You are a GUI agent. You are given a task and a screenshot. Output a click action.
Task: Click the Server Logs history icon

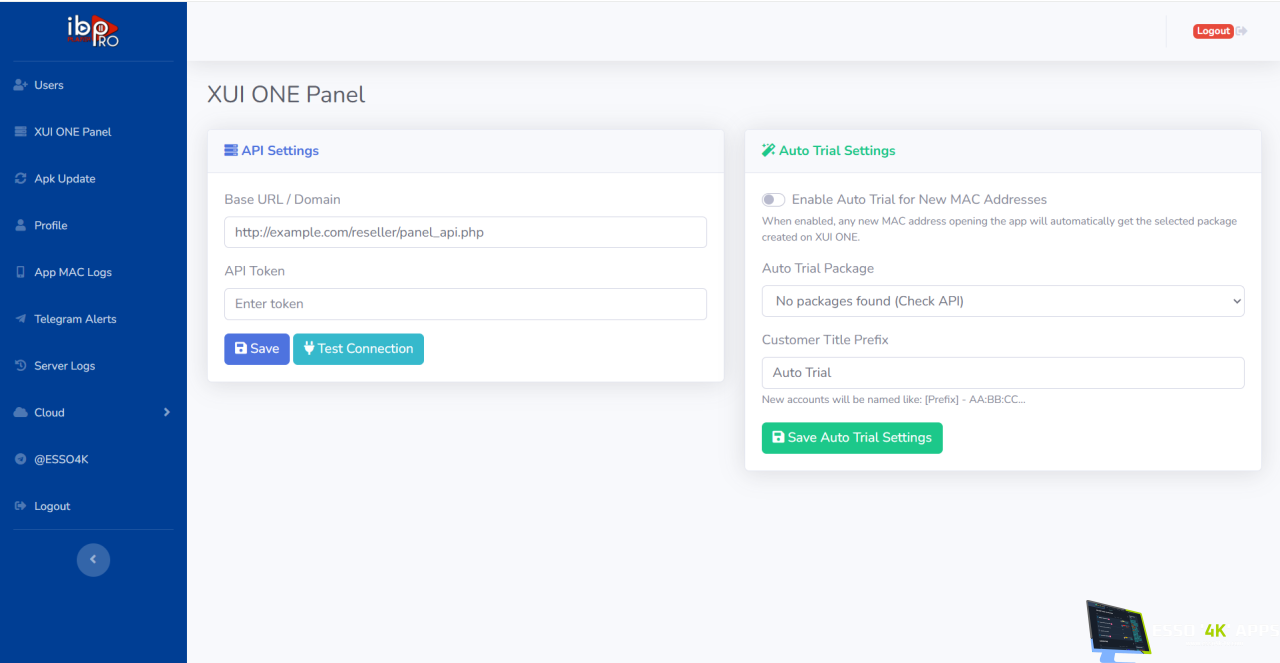coord(20,366)
